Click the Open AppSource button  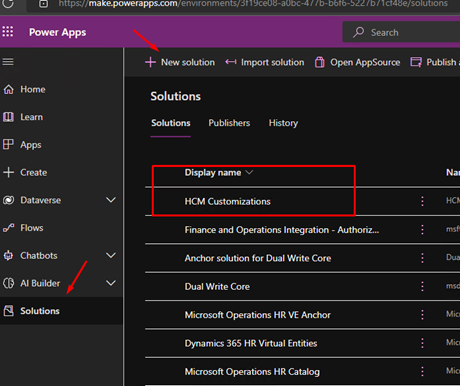tap(358, 62)
